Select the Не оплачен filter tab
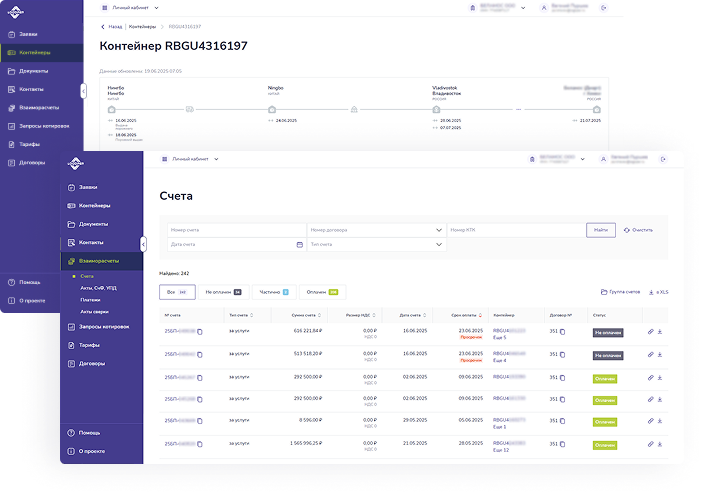This screenshot has height=499, width=707. point(222,292)
